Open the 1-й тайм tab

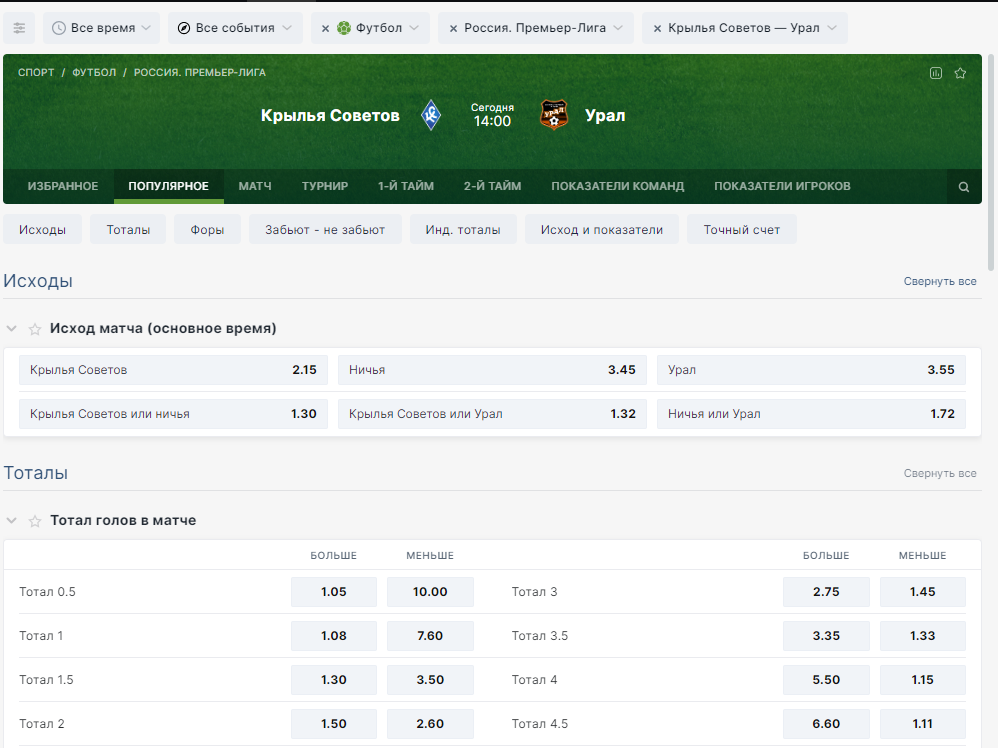(406, 187)
